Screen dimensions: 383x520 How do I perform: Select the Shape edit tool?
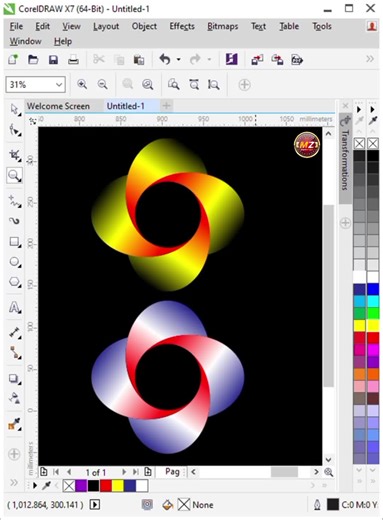point(14,130)
